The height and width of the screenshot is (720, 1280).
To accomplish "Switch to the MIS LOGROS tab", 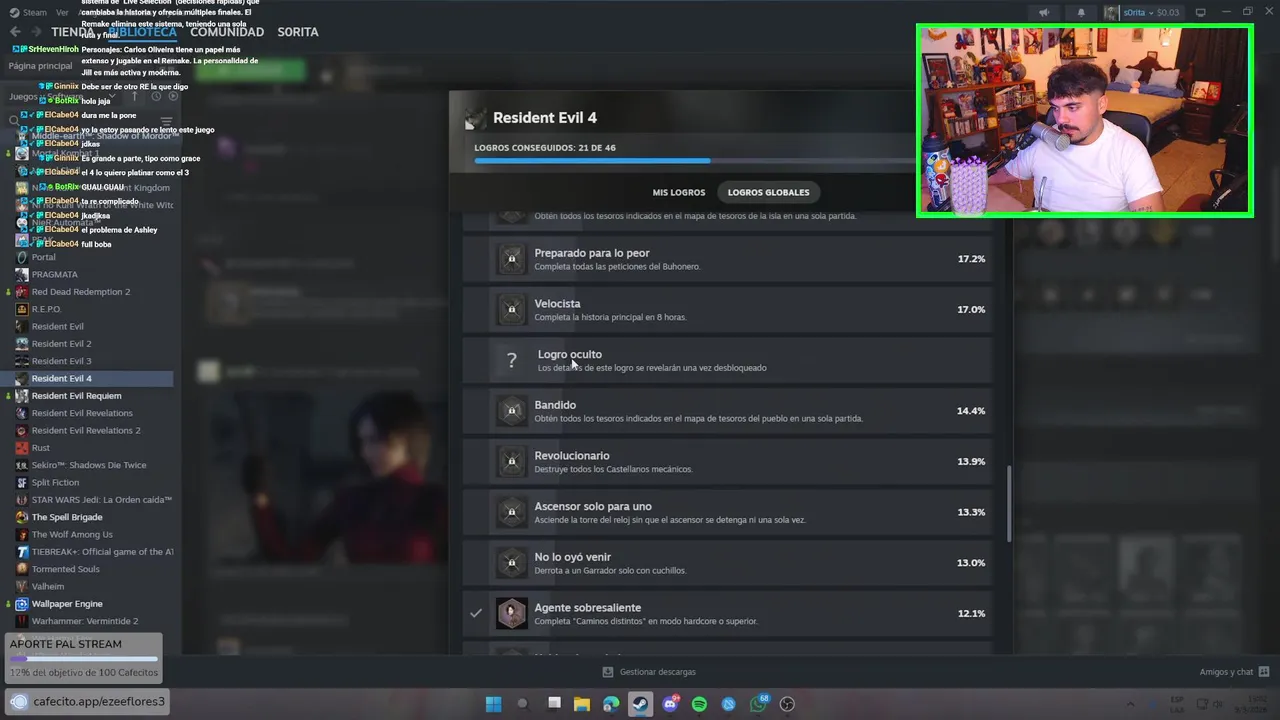I will pyautogui.click(x=679, y=192).
